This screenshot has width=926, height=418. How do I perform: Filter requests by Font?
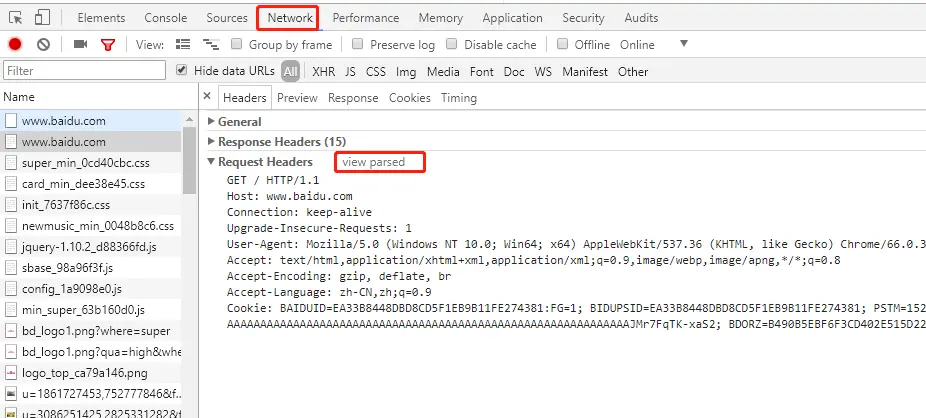click(481, 71)
